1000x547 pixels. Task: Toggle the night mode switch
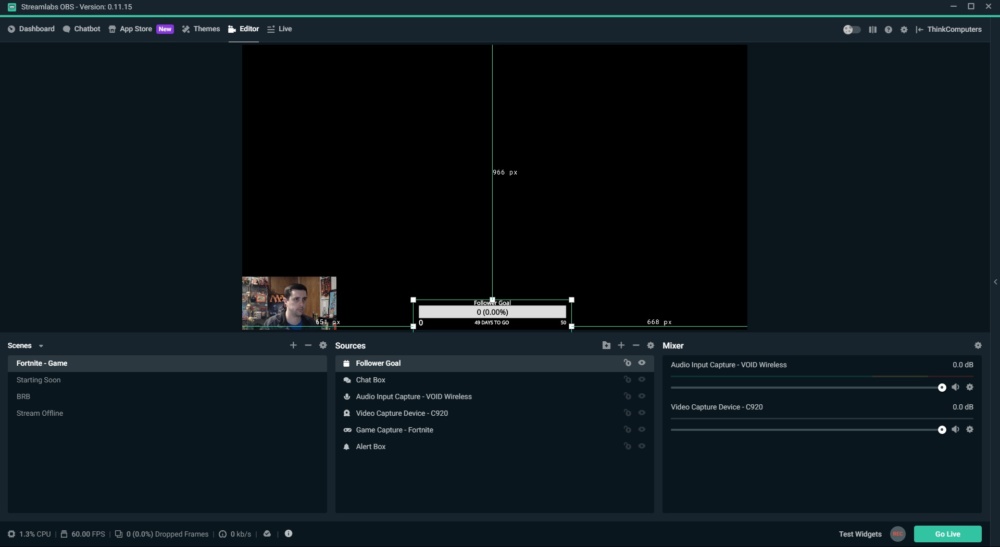tap(851, 29)
